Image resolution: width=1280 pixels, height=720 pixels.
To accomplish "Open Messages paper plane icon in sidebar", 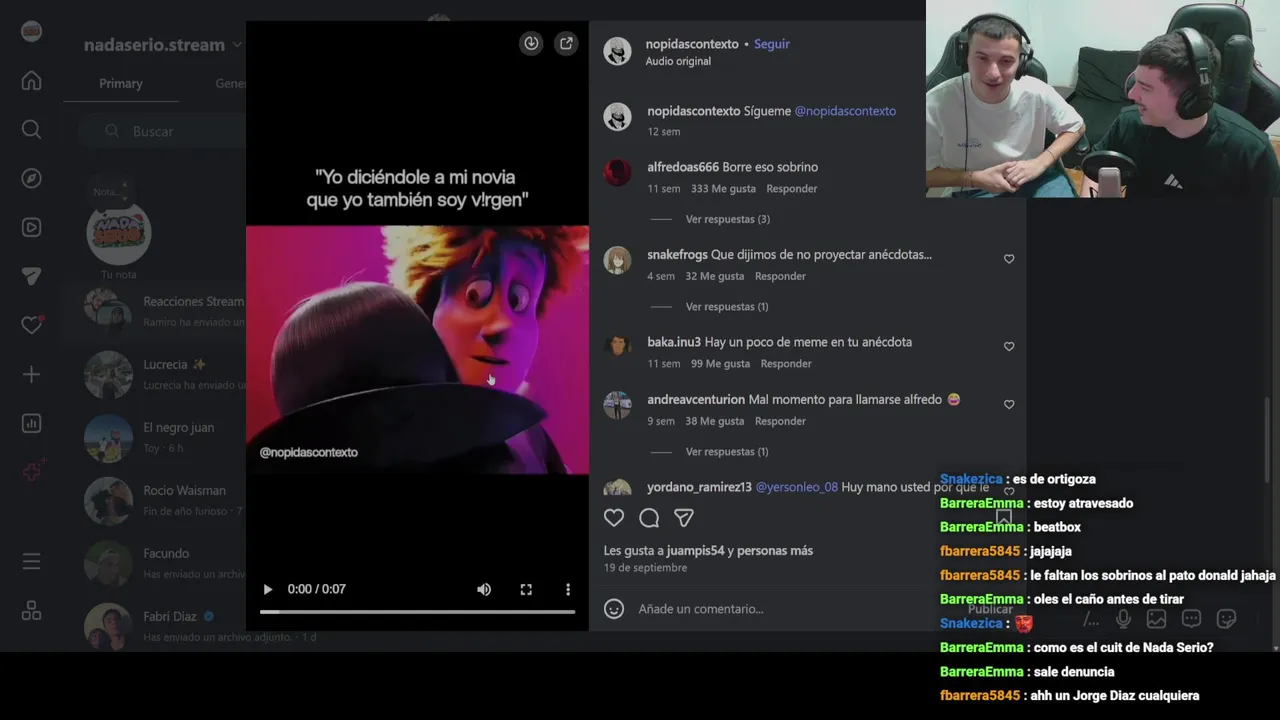I will pyautogui.click(x=31, y=277).
